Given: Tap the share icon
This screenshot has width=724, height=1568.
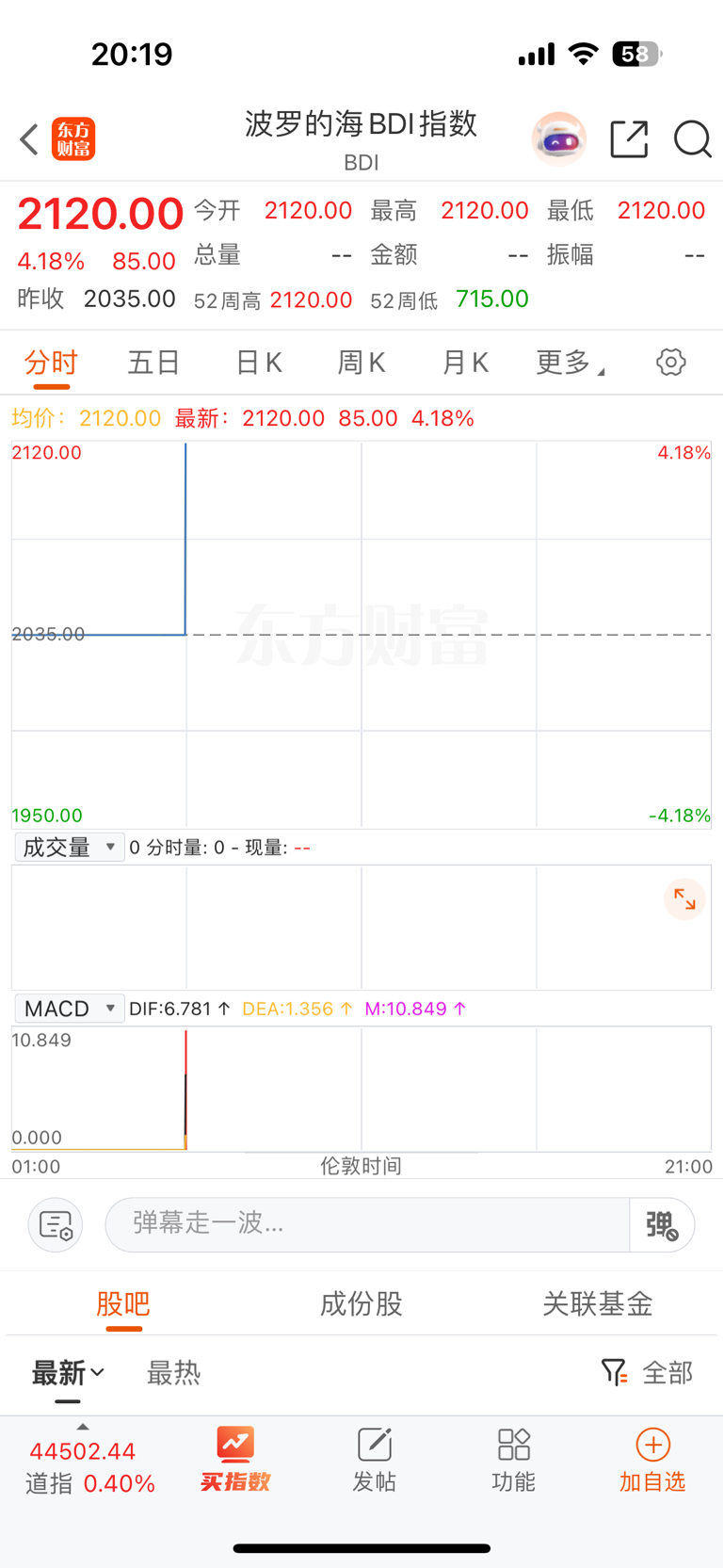Looking at the screenshot, I should pyautogui.click(x=629, y=139).
